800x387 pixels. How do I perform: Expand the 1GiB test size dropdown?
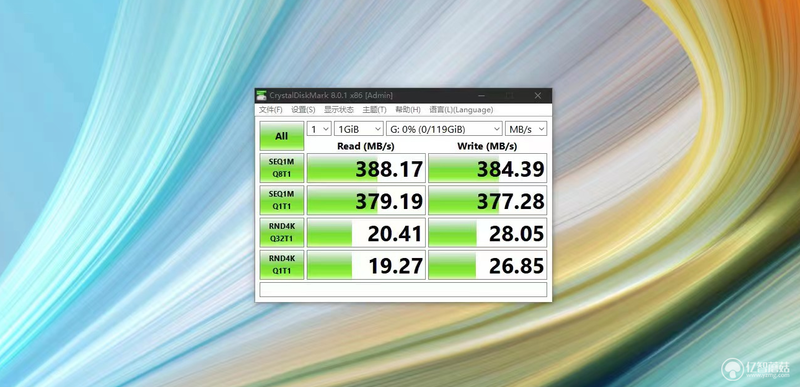click(x=359, y=129)
